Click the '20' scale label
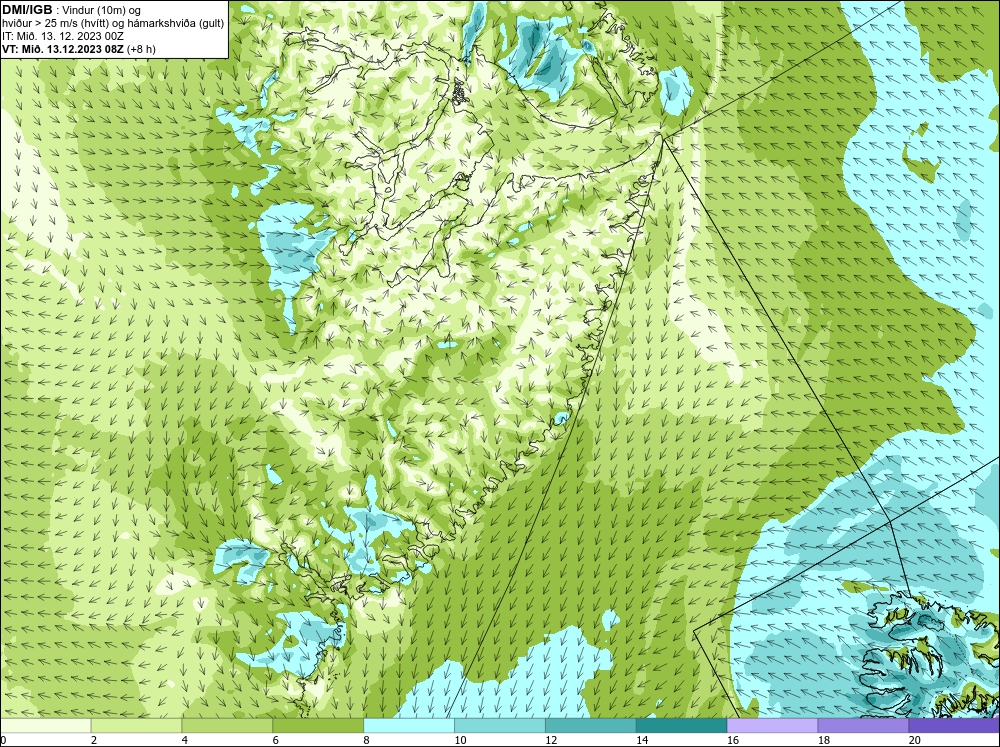The width and height of the screenshot is (1000, 747). (915, 740)
